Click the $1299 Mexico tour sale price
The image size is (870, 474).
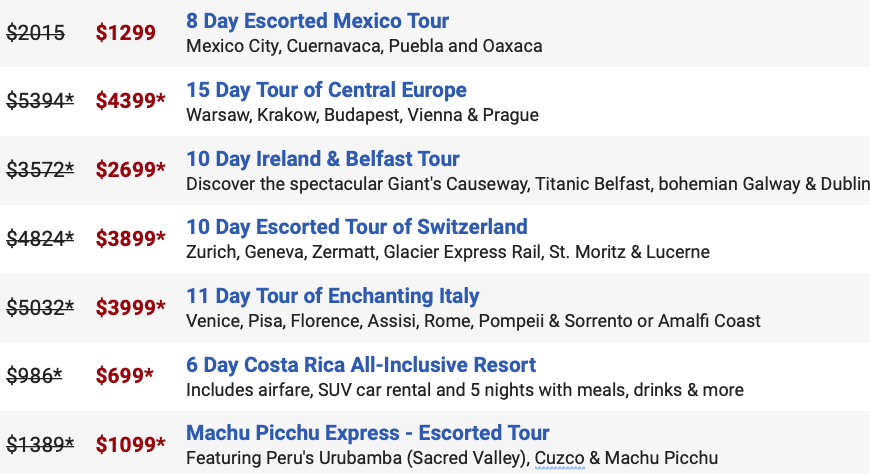[x=125, y=32]
